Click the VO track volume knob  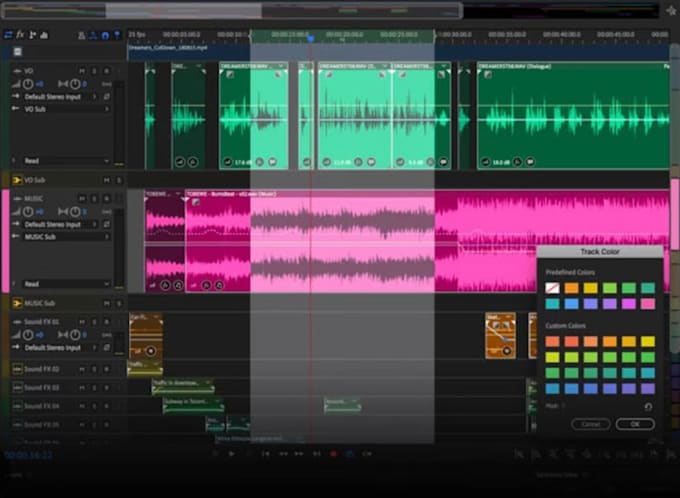click(x=28, y=84)
